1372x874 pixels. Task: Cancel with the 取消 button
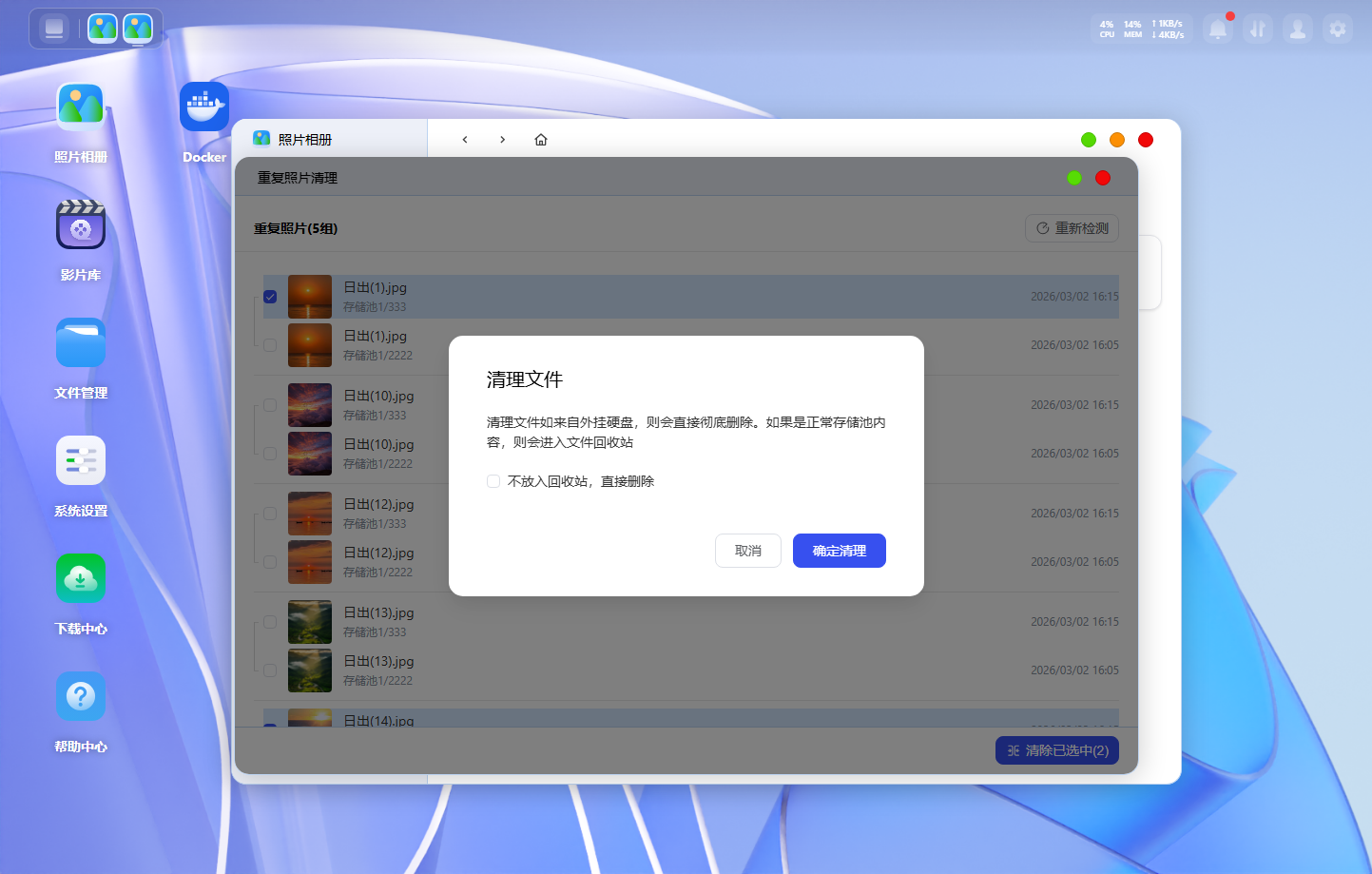748,551
